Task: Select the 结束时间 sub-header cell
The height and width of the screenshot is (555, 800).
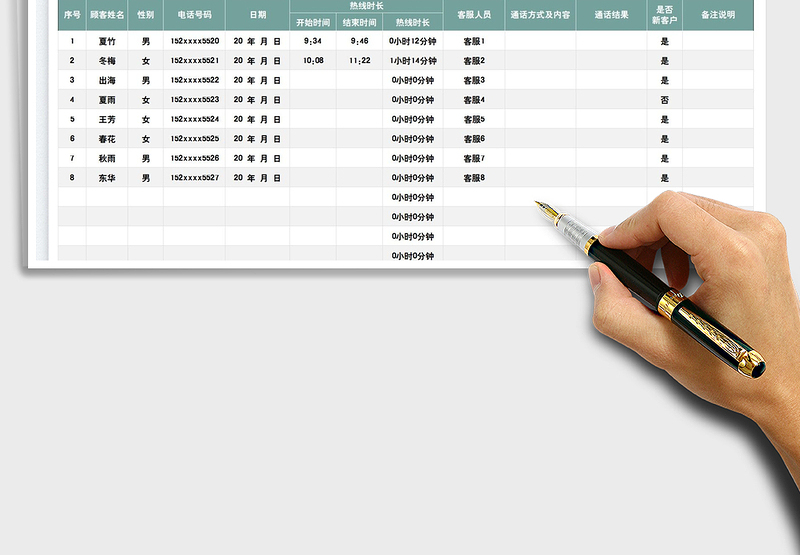Action: click(359, 22)
